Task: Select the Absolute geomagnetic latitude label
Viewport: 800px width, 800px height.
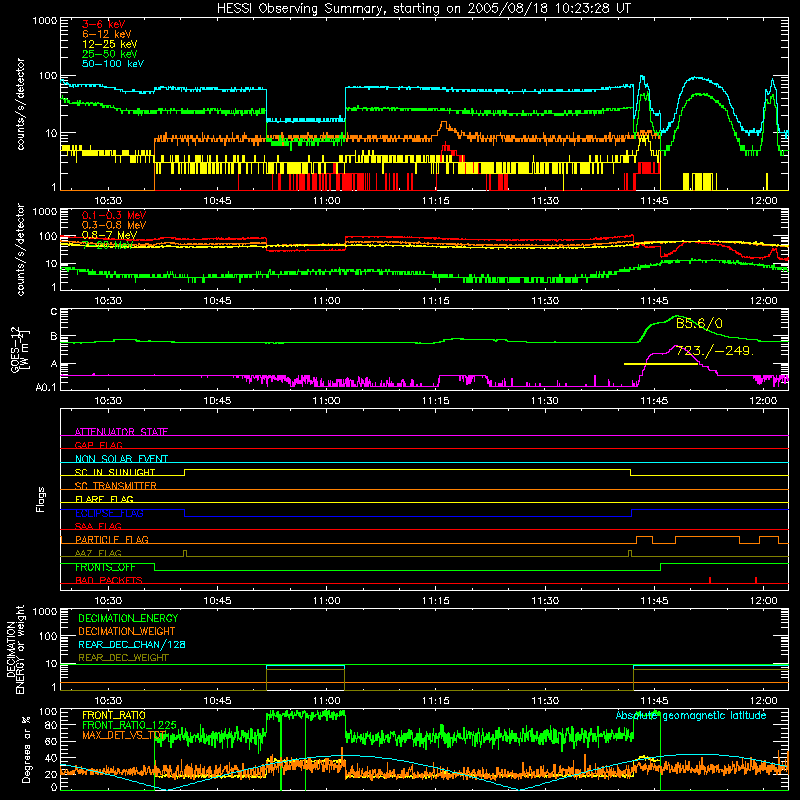Action: pyautogui.click(x=691, y=715)
